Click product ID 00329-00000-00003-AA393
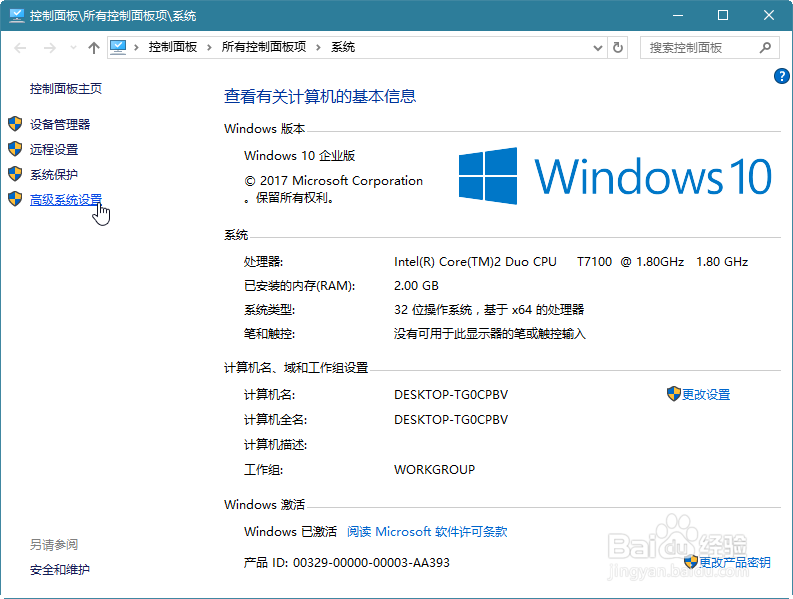Viewport: 793px width, 599px height. [371, 563]
